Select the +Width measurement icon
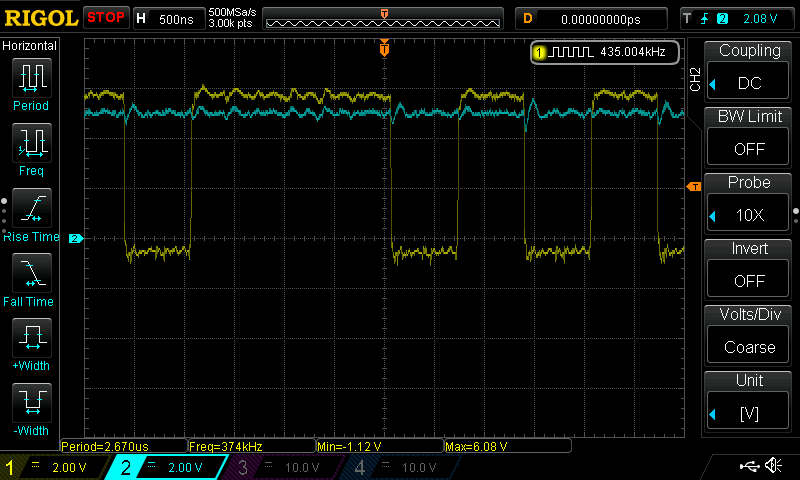Image resolution: width=800 pixels, height=480 pixels. click(31, 338)
